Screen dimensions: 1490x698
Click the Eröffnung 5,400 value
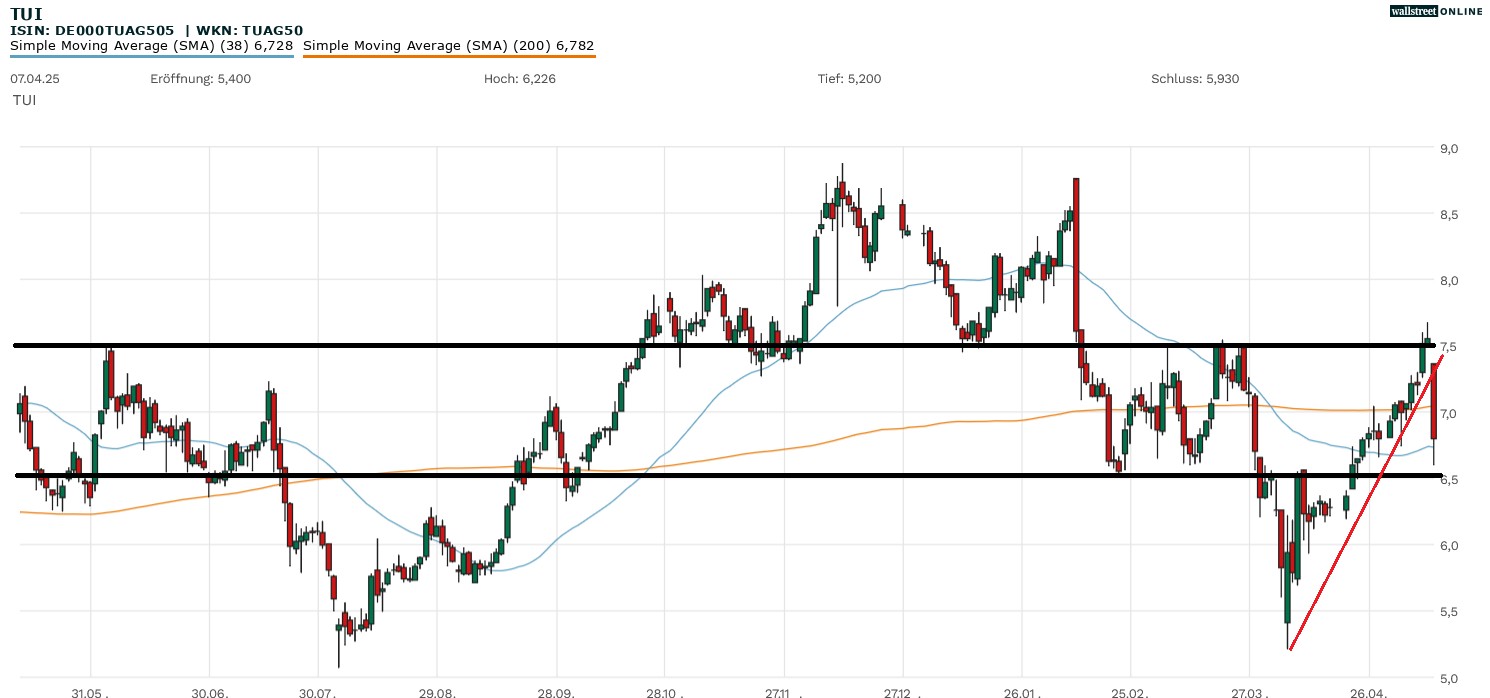tap(200, 78)
